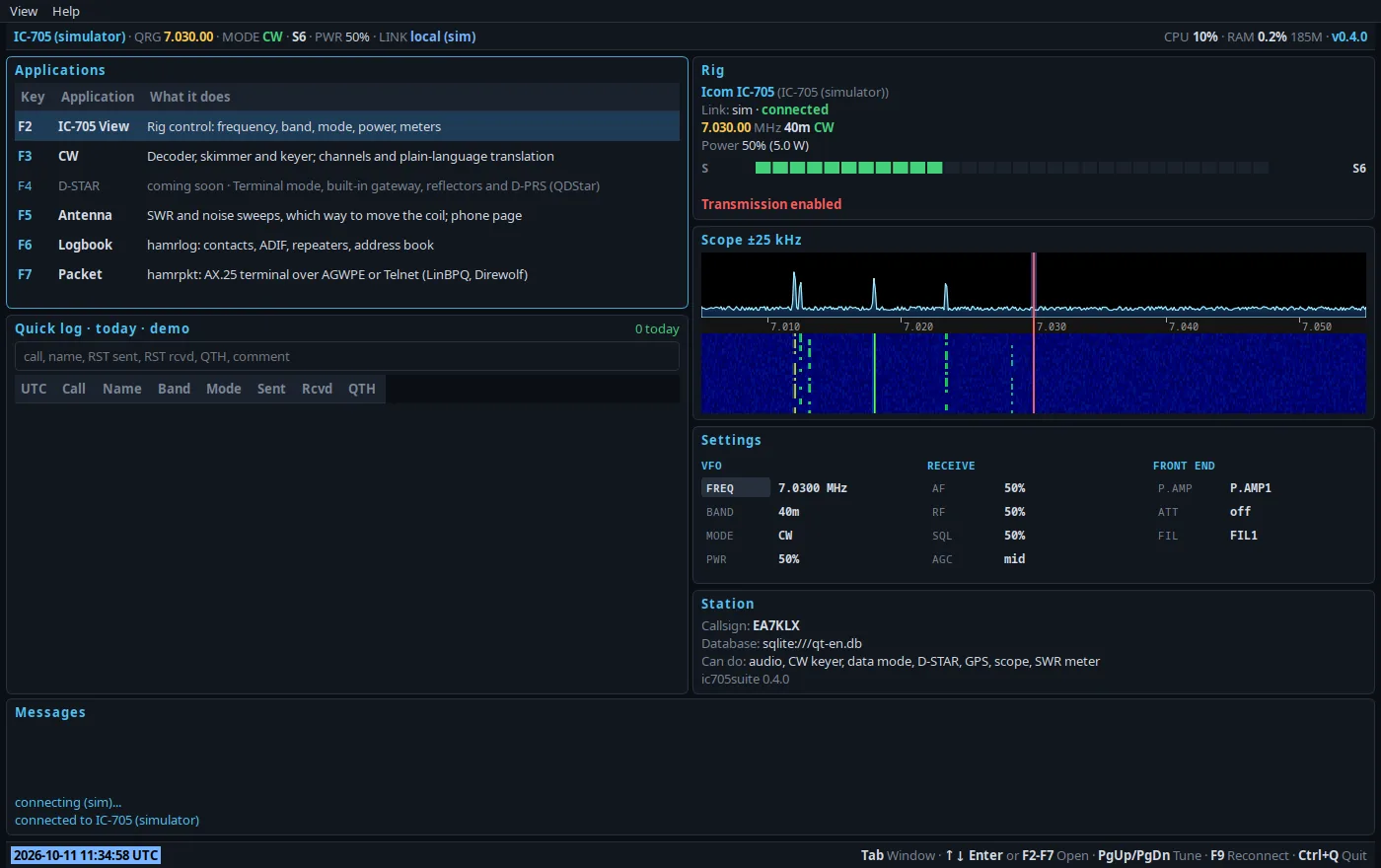Select the PWR setting label under VFO

click(x=716, y=559)
